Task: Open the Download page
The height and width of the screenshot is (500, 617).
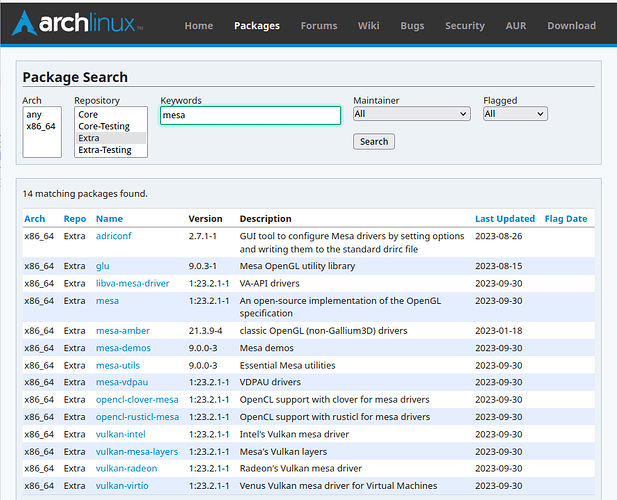Action: point(571,26)
